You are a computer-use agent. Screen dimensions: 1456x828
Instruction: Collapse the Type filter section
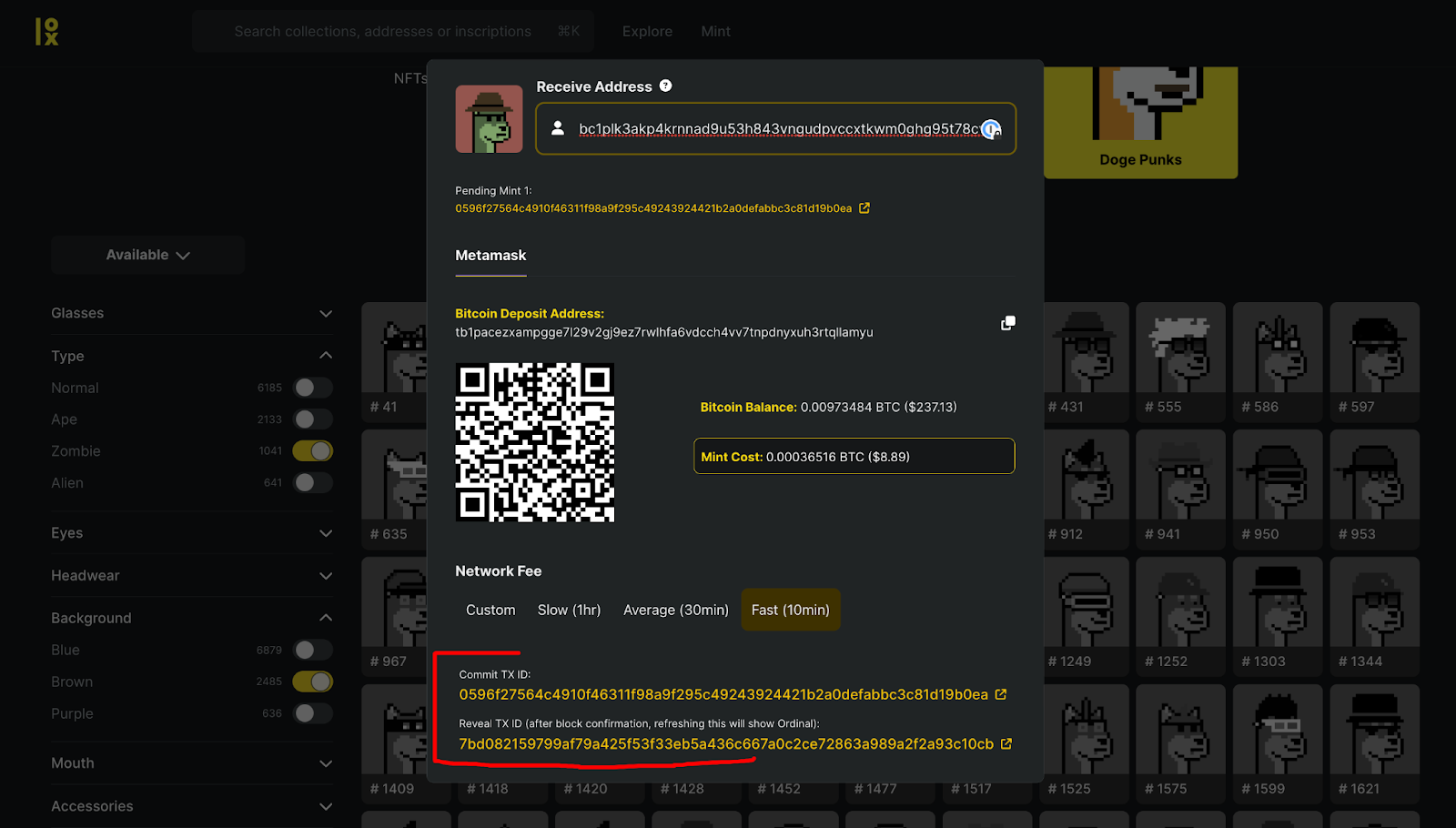[x=192, y=356]
